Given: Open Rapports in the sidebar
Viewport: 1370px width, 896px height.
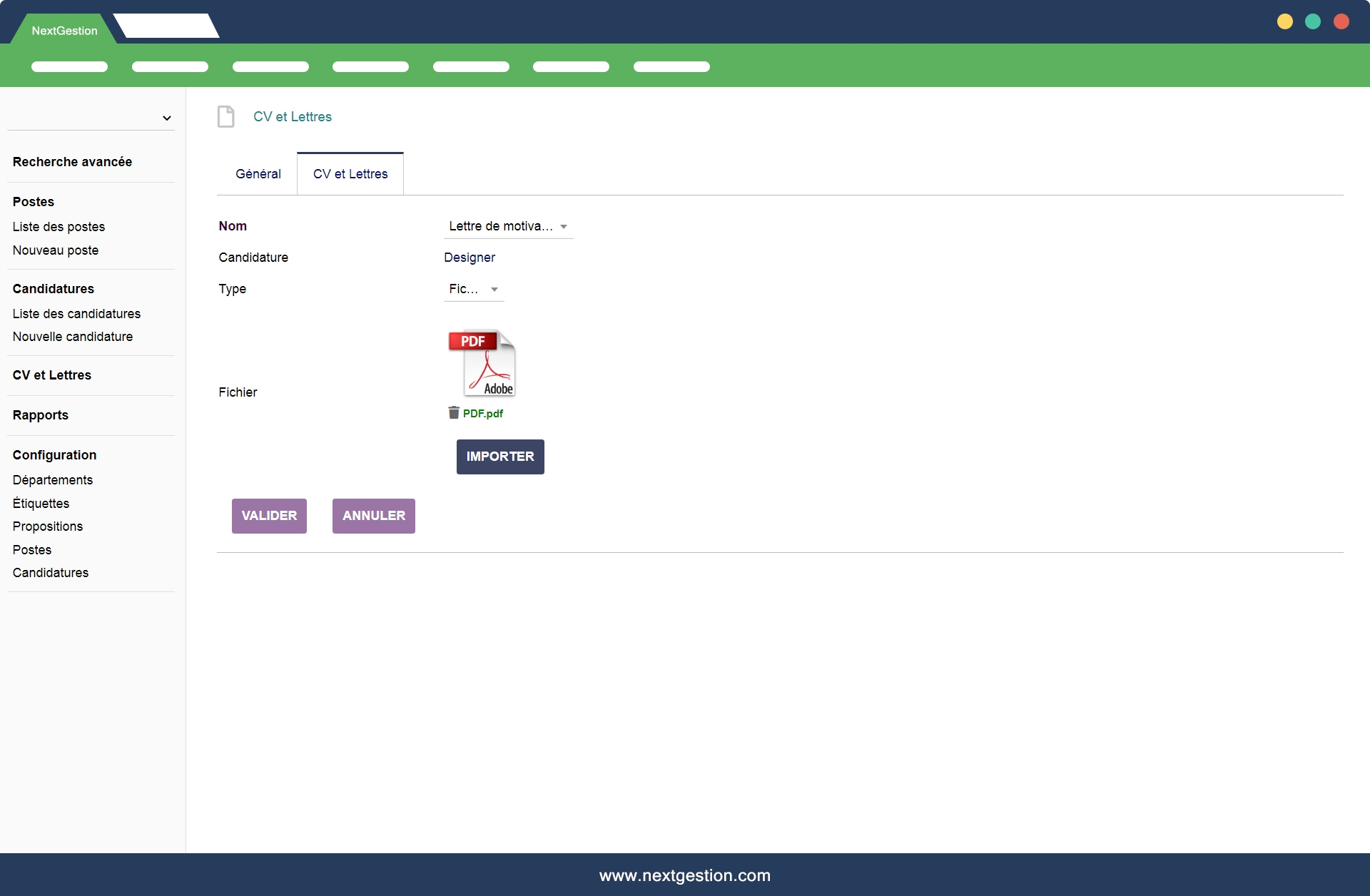Looking at the screenshot, I should [x=41, y=415].
